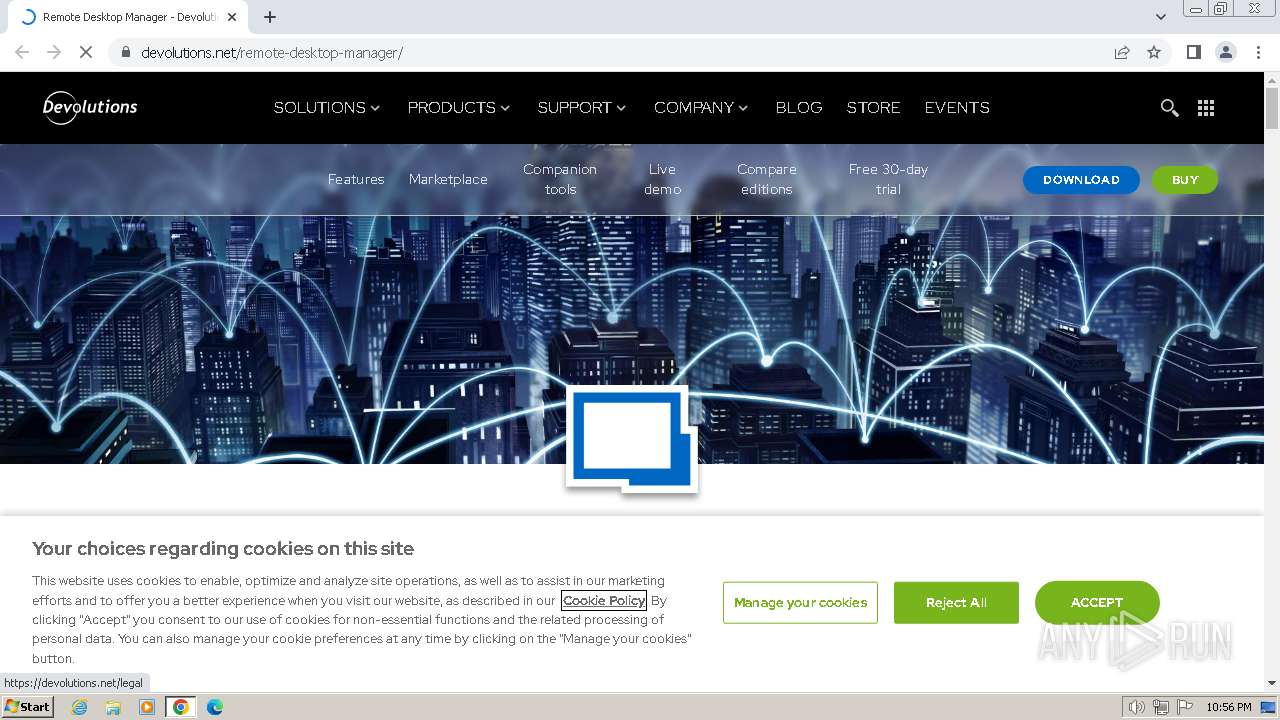Accept cookies with ACCEPT button

pyautogui.click(x=1097, y=602)
